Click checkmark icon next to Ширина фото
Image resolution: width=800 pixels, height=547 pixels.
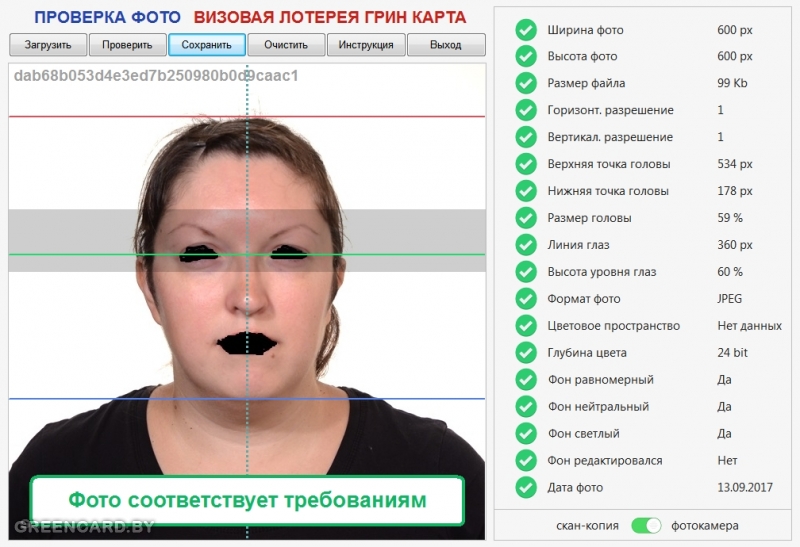point(526,30)
